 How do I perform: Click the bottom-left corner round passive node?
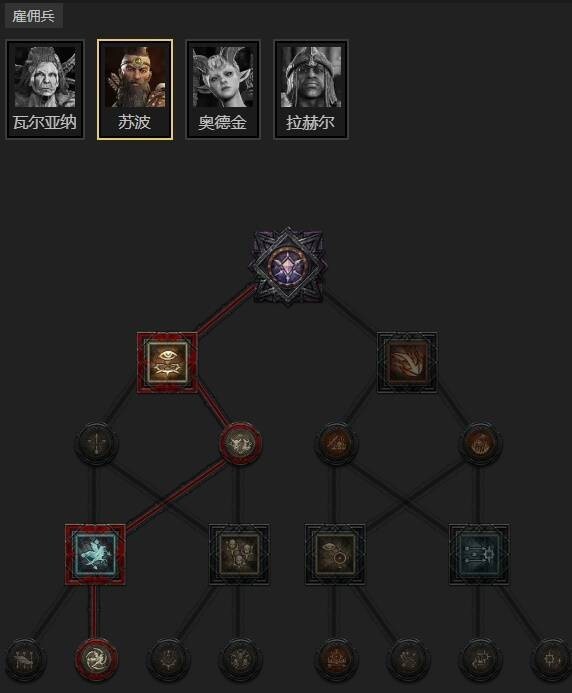24,659
